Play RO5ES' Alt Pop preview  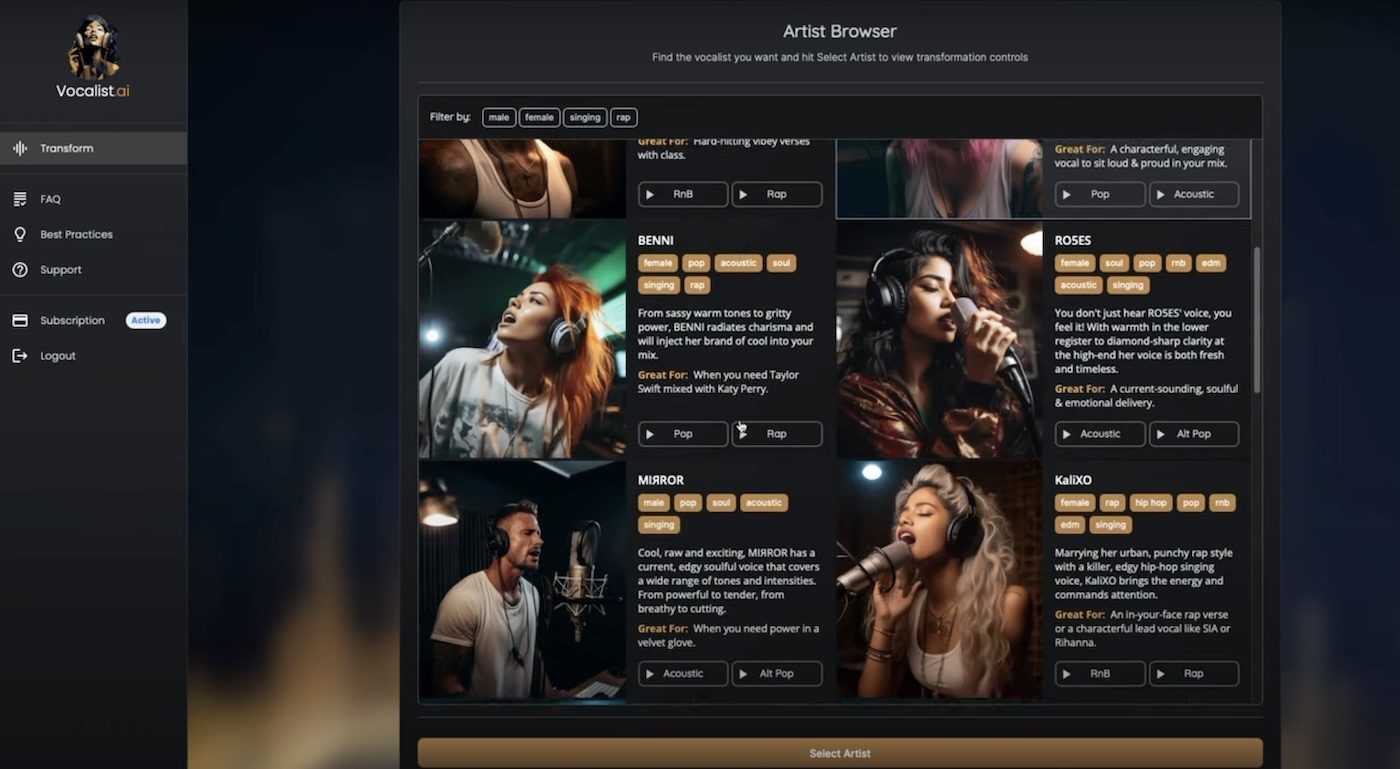click(1194, 433)
